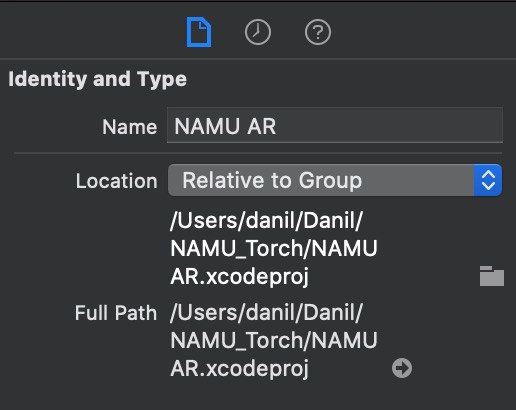Viewport: 516px width, 410px height.
Task: Show the File inspector
Action: (199, 32)
